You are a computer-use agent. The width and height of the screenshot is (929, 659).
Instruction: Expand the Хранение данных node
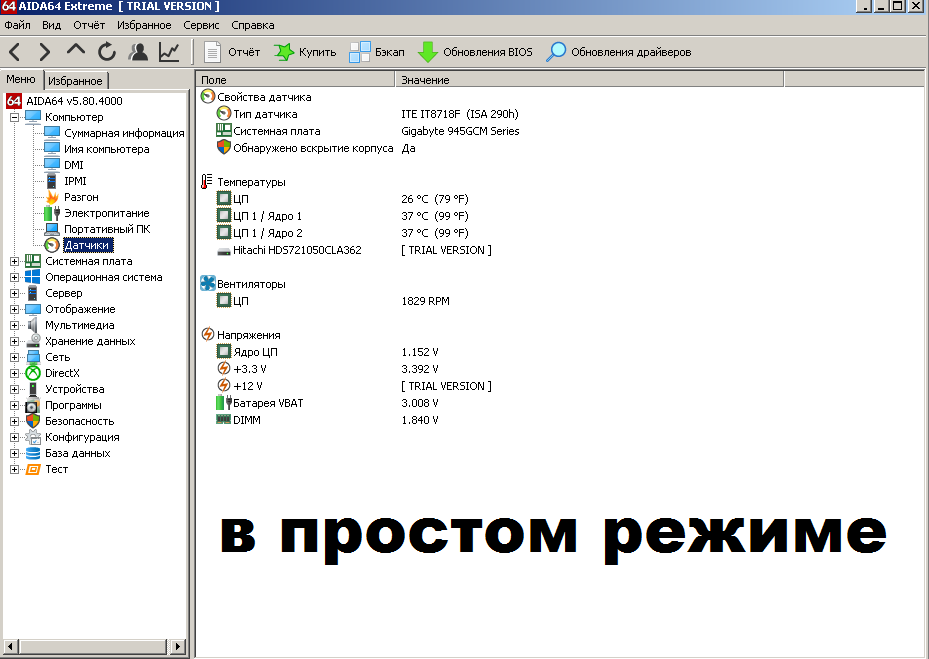pyautogui.click(x=14, y=341)
